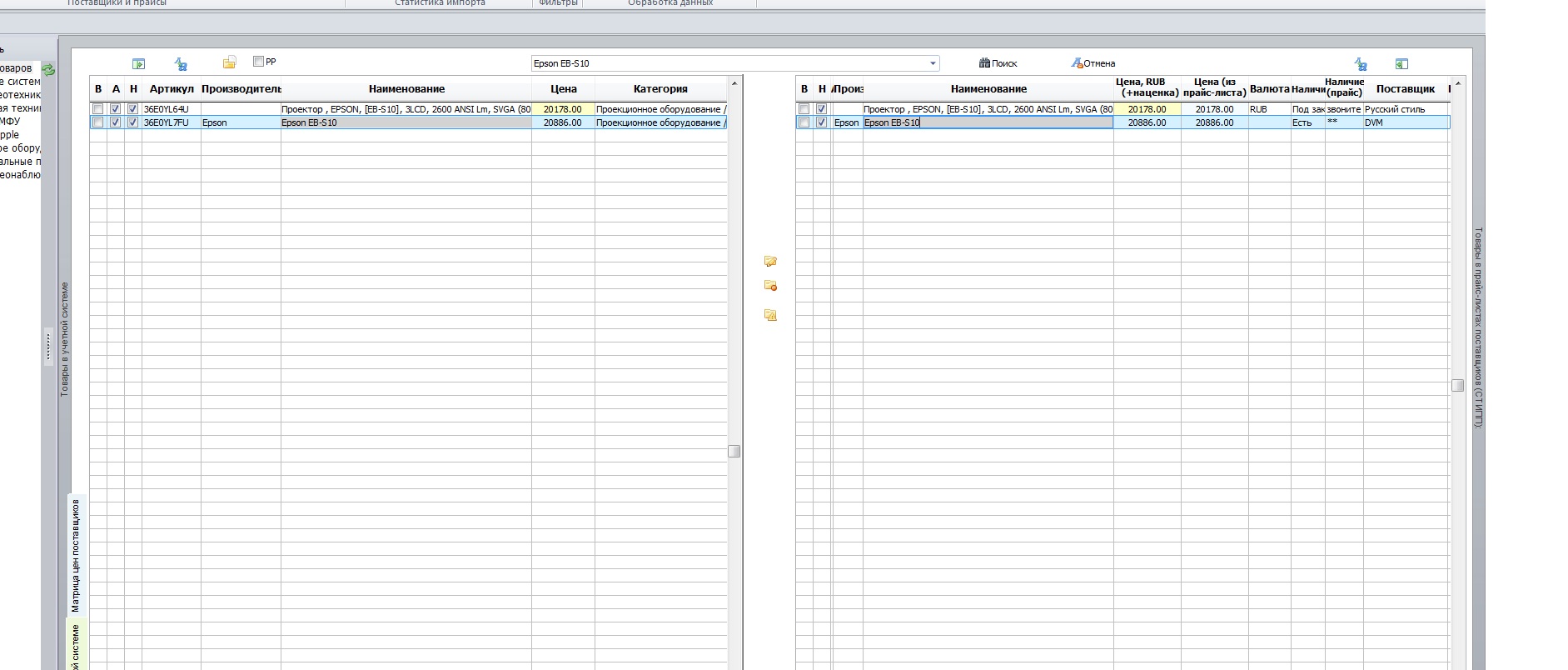Select Epson manufacturer cell in left table

click(241, 122)
